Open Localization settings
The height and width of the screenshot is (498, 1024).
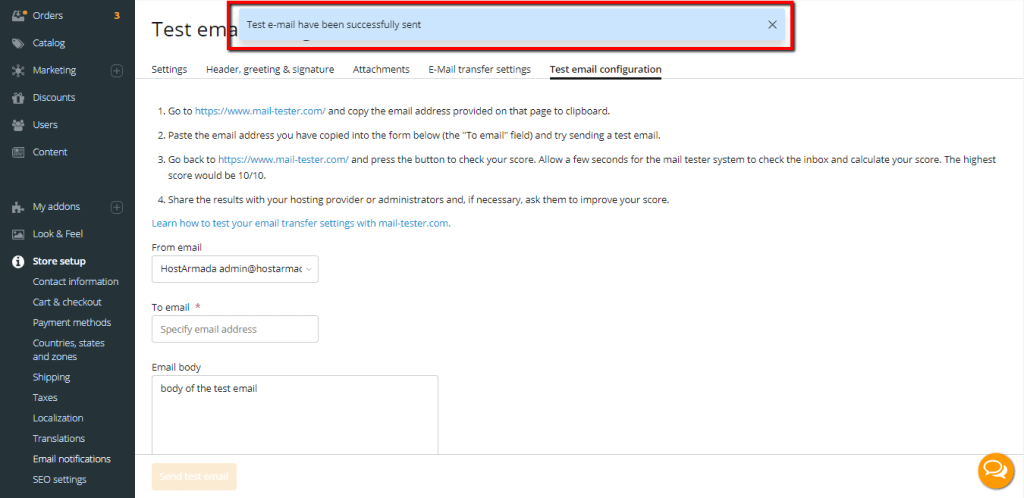(58, 418)
